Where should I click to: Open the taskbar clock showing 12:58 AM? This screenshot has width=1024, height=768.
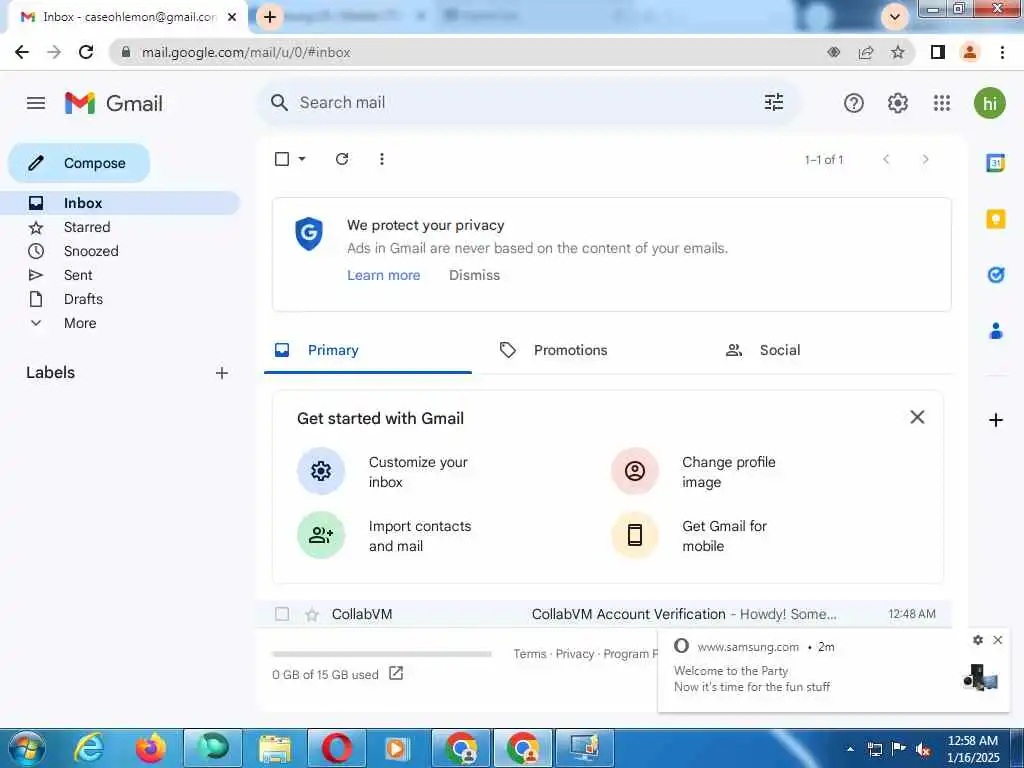click(972, 748)
